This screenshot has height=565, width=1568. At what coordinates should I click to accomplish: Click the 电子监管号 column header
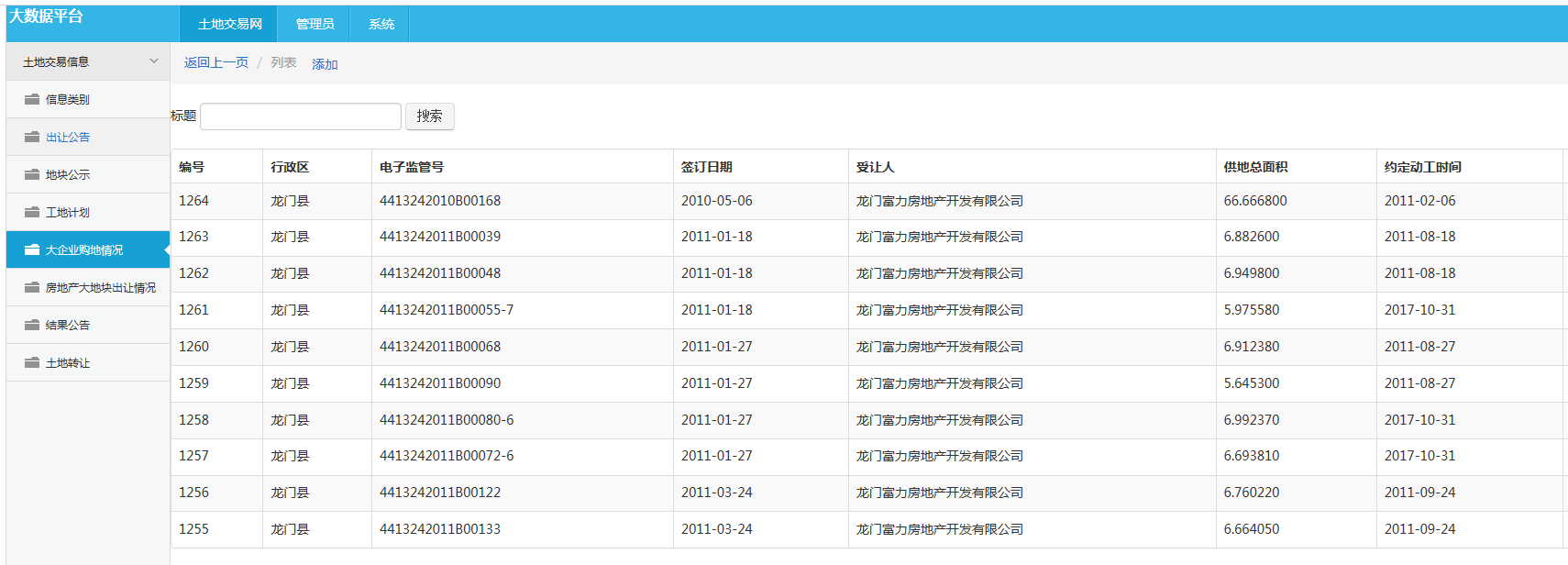pos(412,167)
